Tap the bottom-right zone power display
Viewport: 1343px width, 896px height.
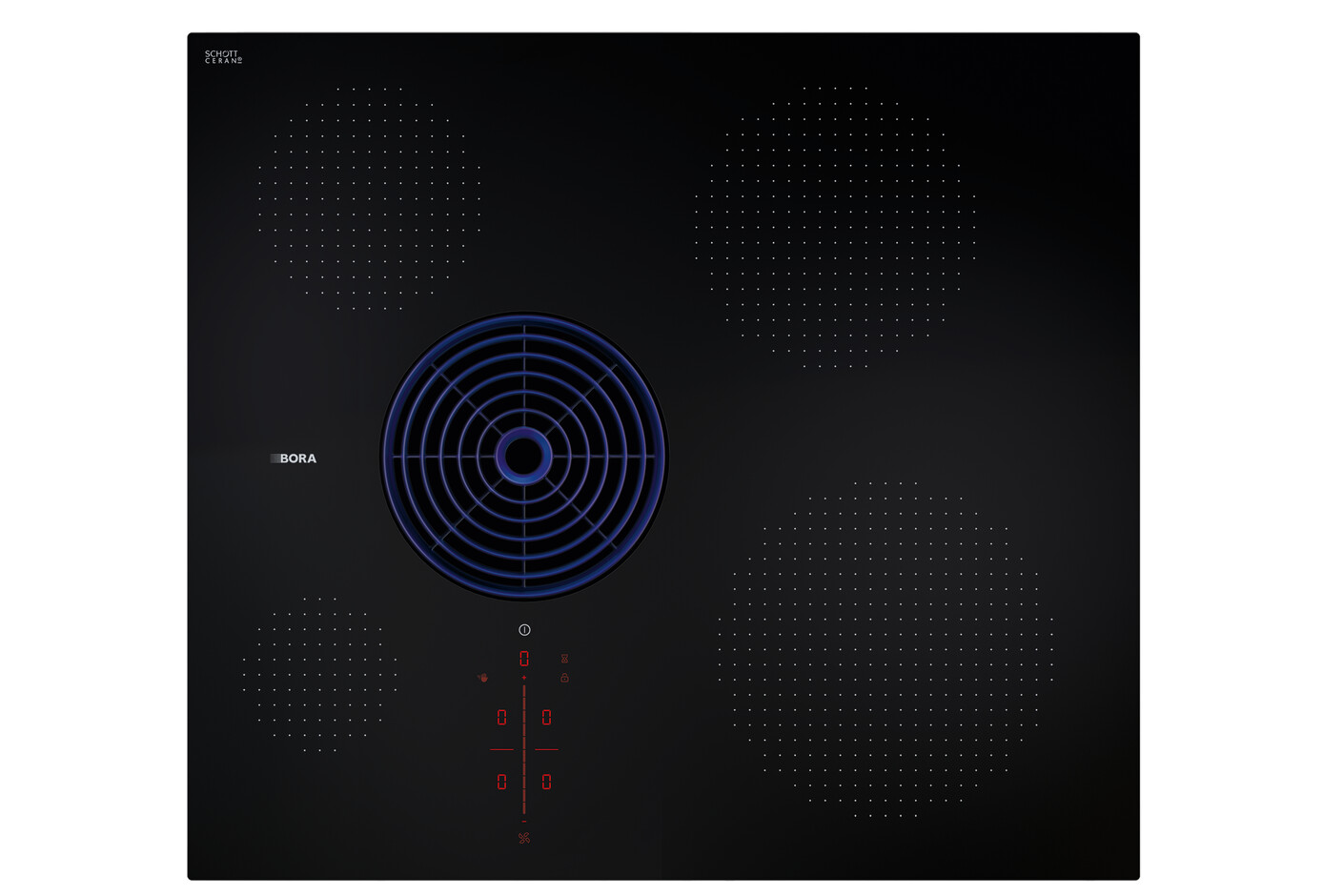pyautogui.click(x=546, y=782)
